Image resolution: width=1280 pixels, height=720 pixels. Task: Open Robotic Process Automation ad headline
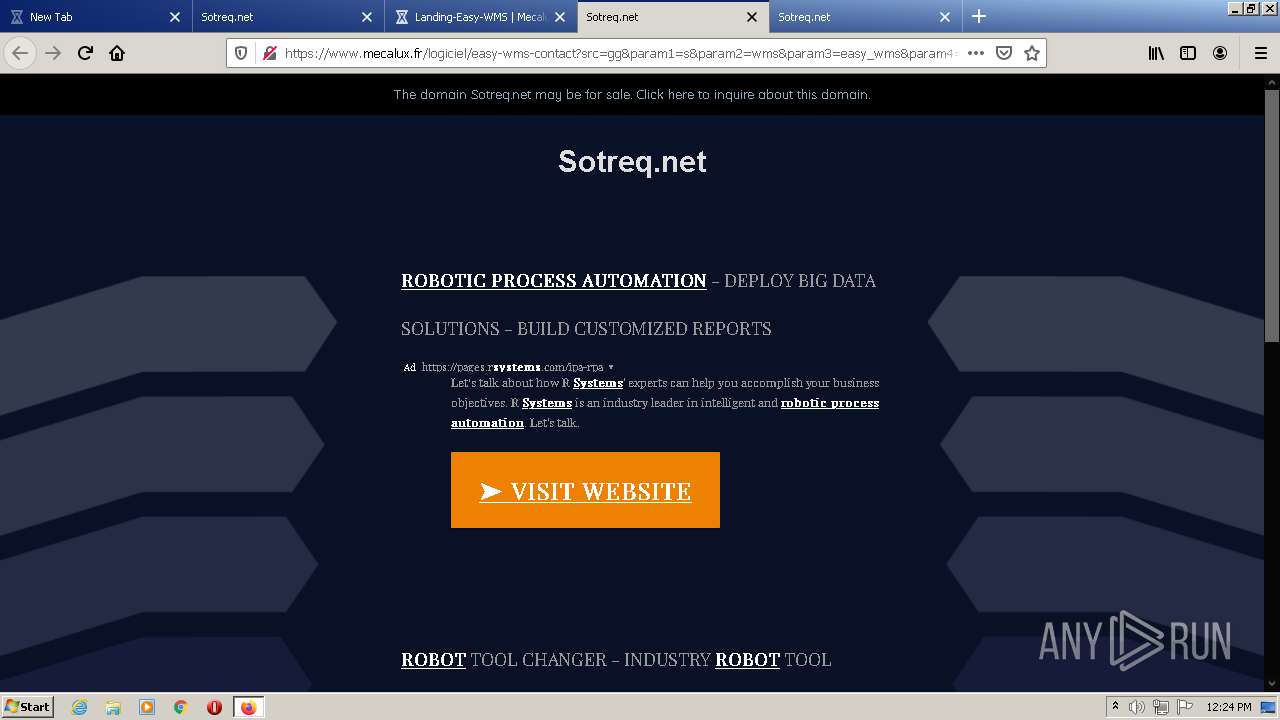point(553,281)
